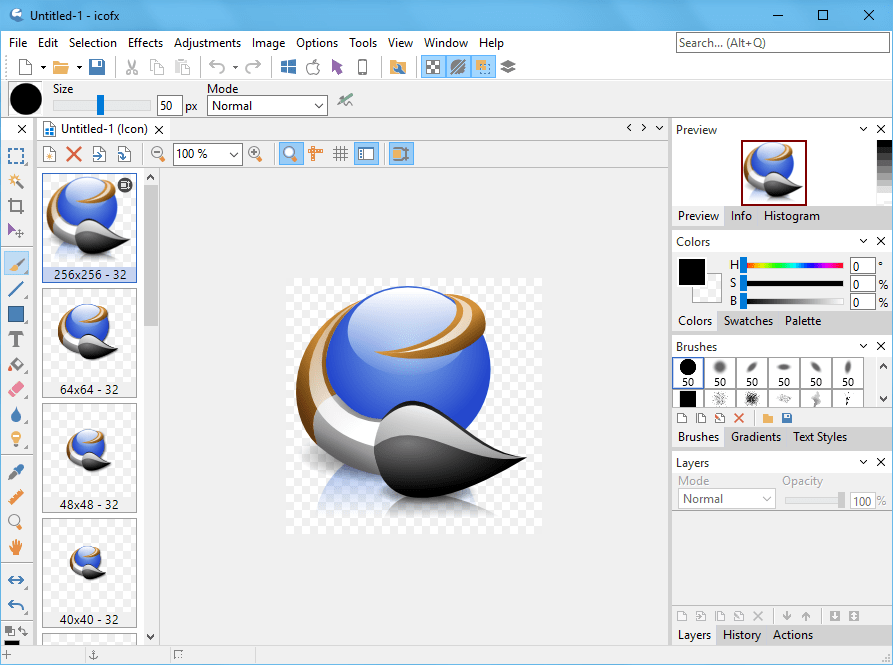Image resolution: width=893 pixels, height=665 pixels.
Task: Click the Hue slider bar
Action: pyautogui.click(x=794, y=265)
